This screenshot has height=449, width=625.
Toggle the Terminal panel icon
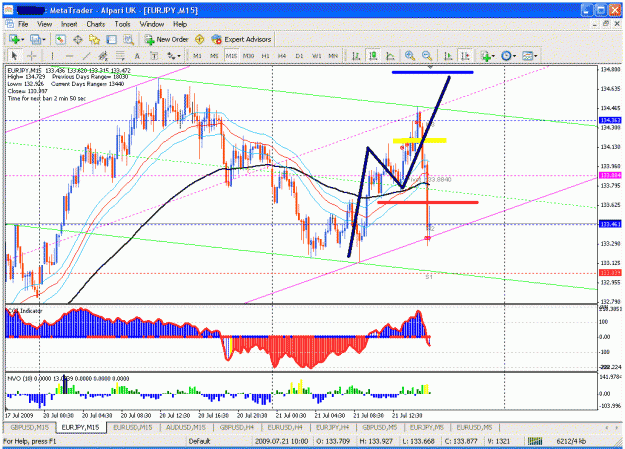(111, 39)
